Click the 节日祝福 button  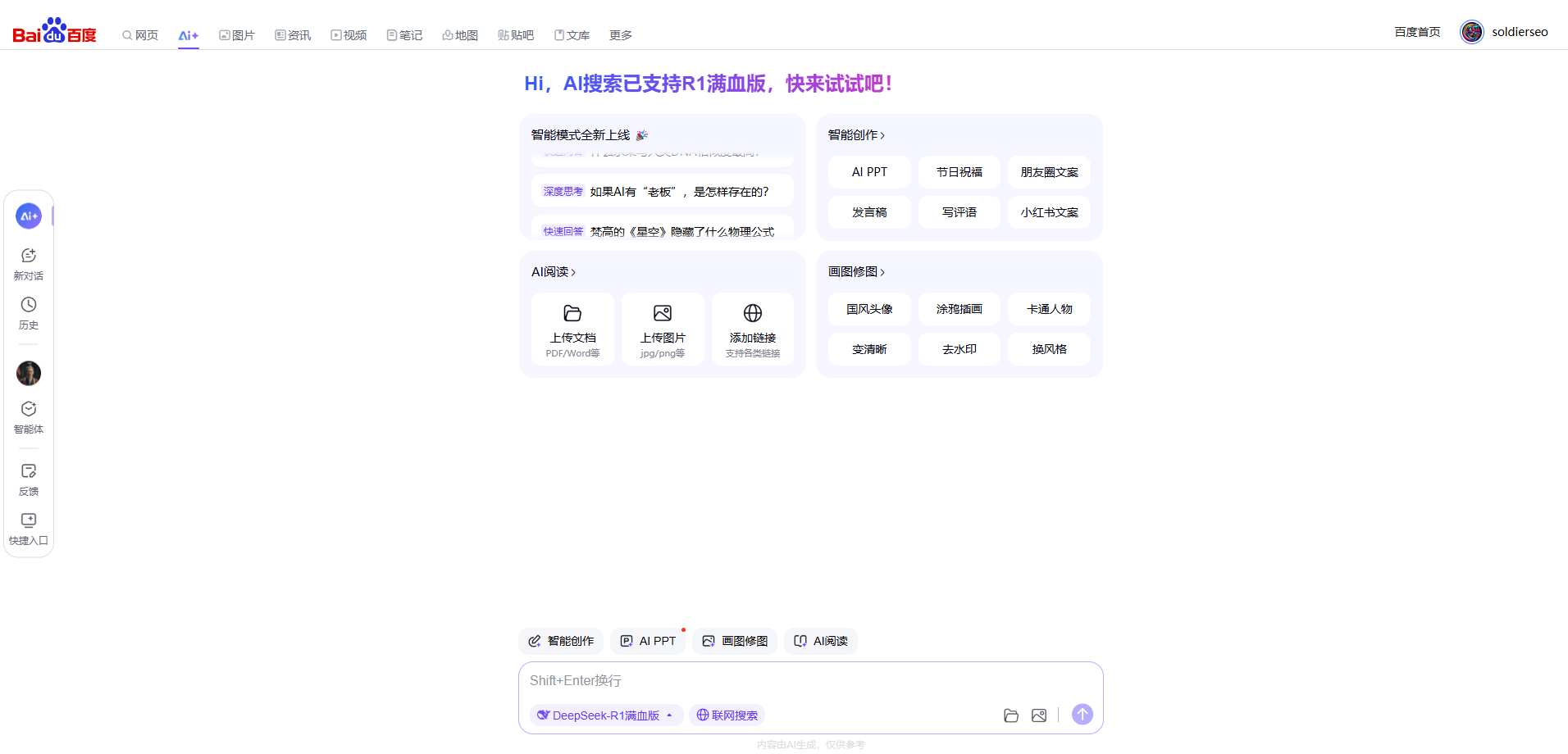[959, 172]
